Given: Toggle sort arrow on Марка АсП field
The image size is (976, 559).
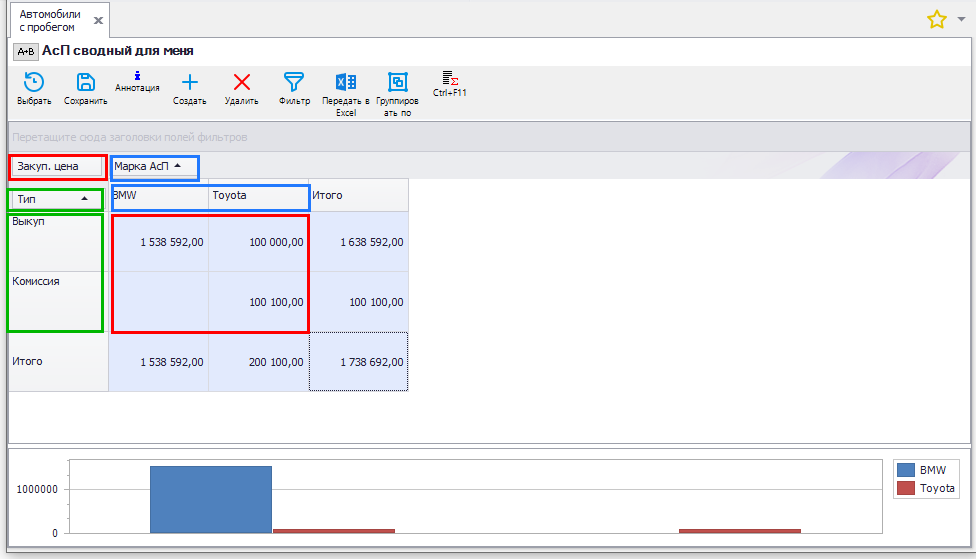Looking at the screenshot, I should 178,166.
